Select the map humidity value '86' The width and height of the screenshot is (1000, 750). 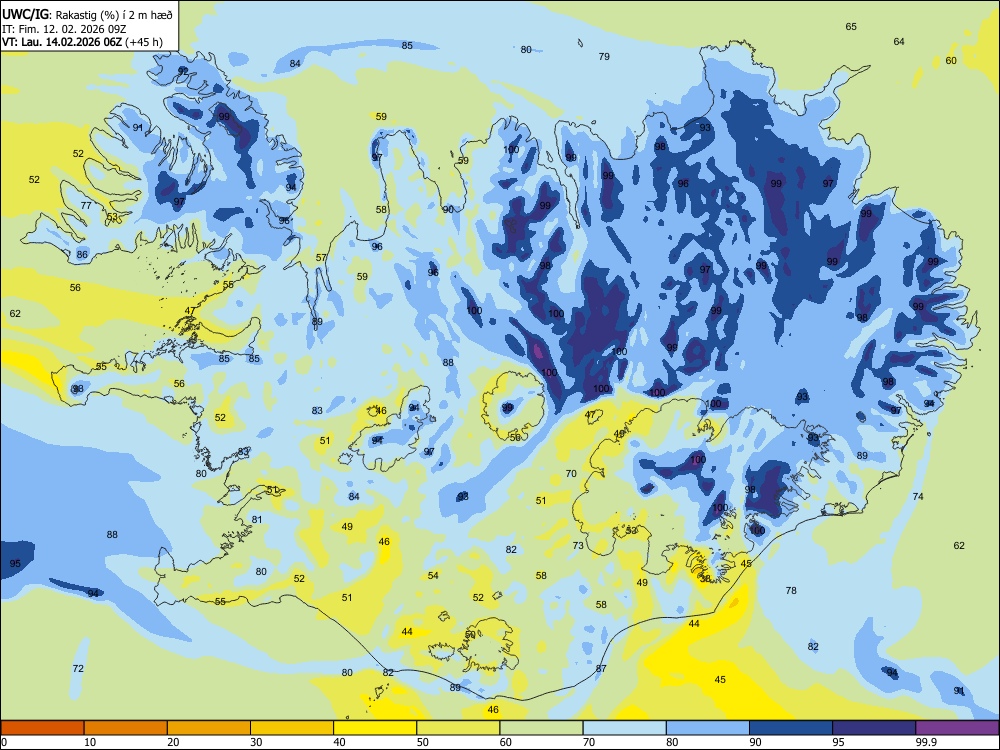click(x=82, y=254)
